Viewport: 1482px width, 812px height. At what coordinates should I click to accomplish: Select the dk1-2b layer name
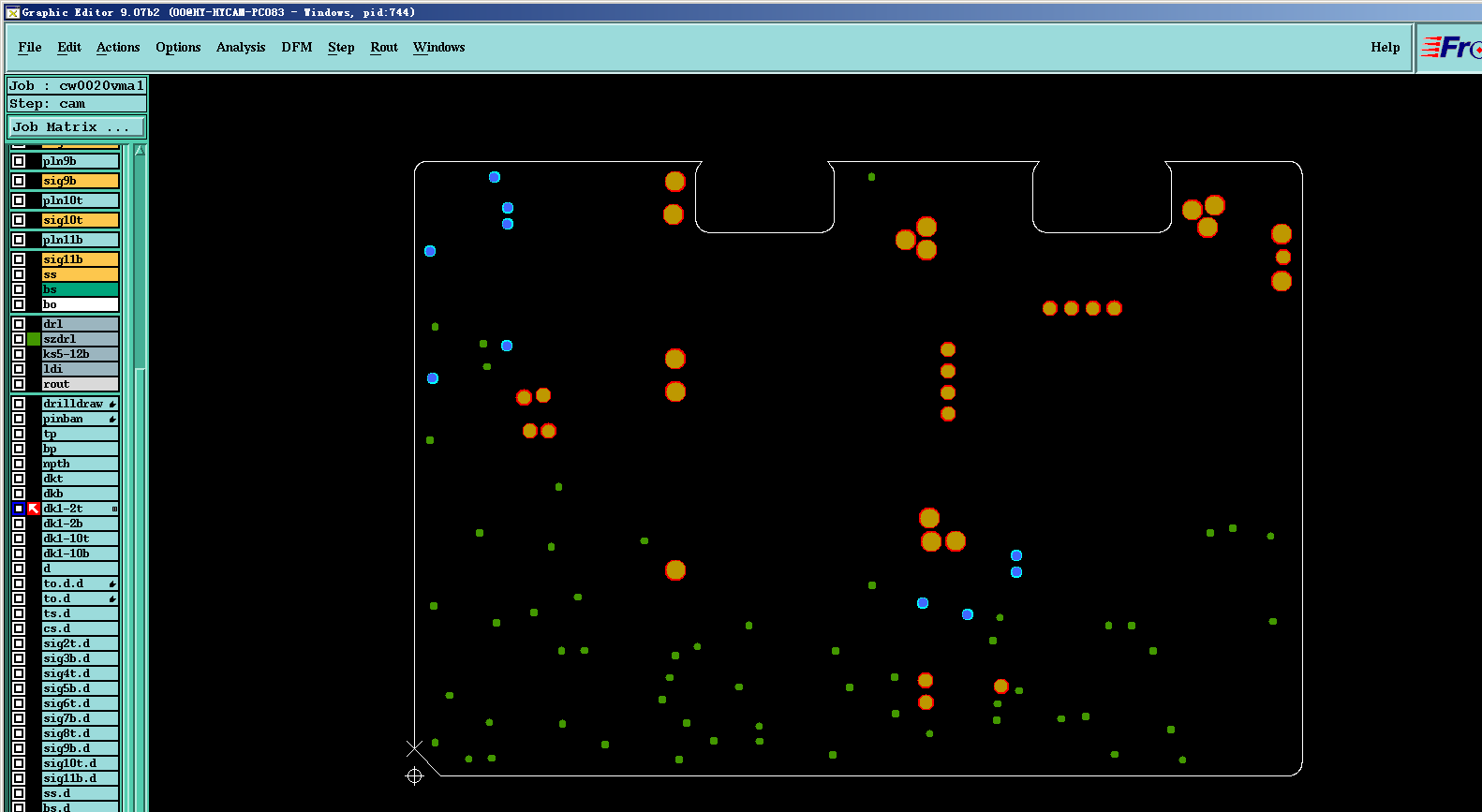point(81,524)
